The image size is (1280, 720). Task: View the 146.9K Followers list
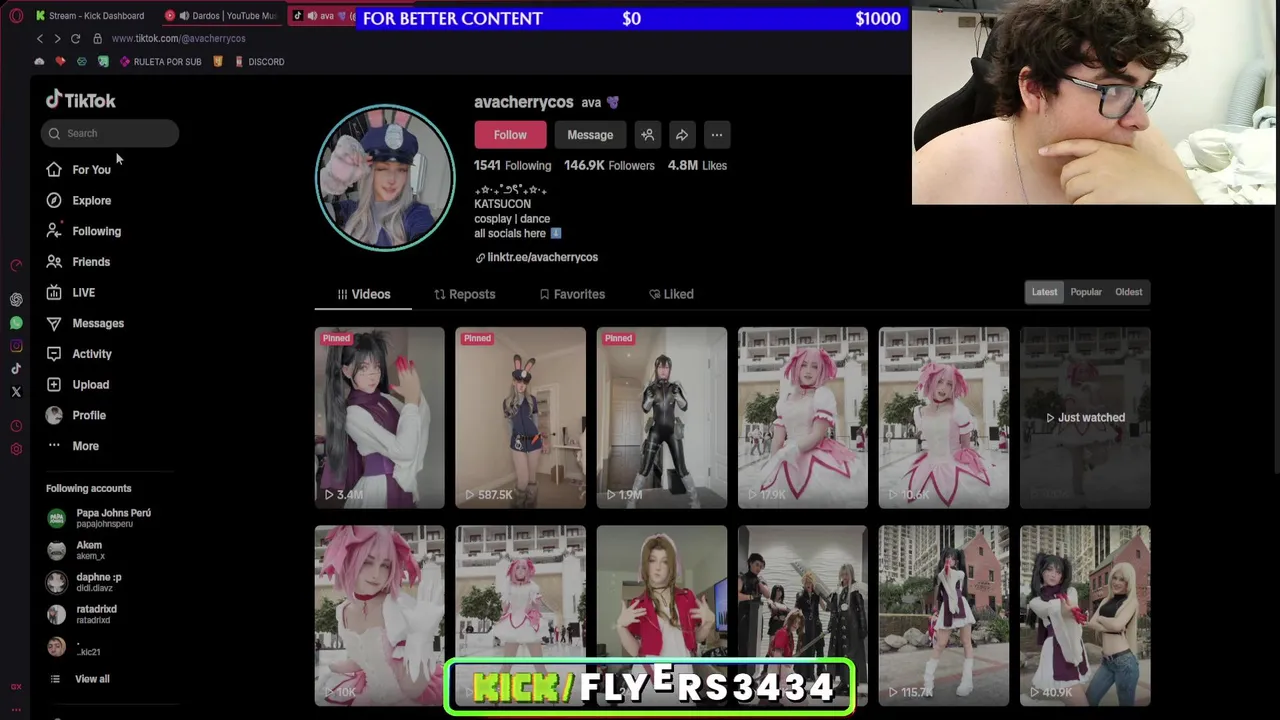point(609,166)
